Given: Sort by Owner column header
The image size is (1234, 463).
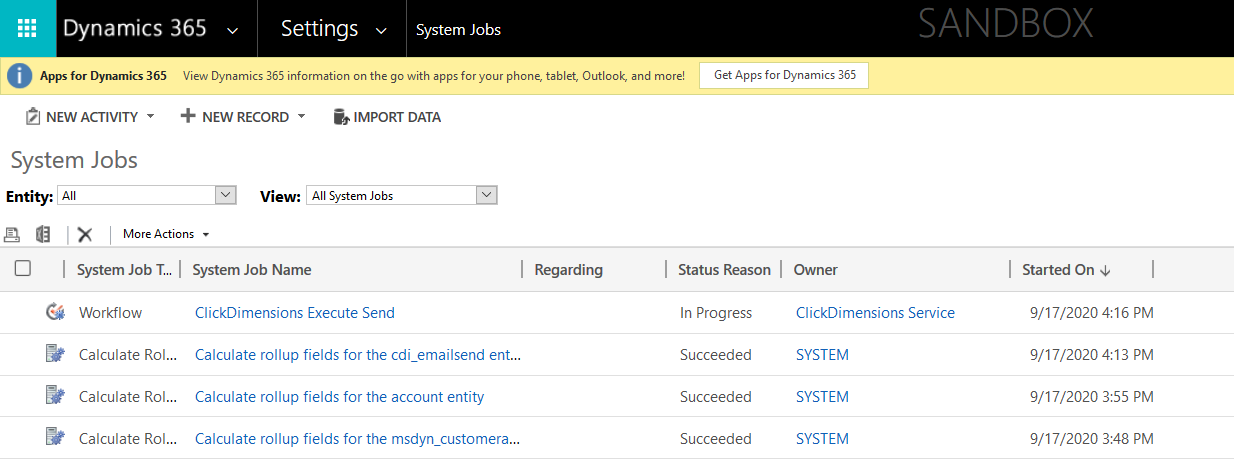Looking at the screenshot, I should 816,269.
